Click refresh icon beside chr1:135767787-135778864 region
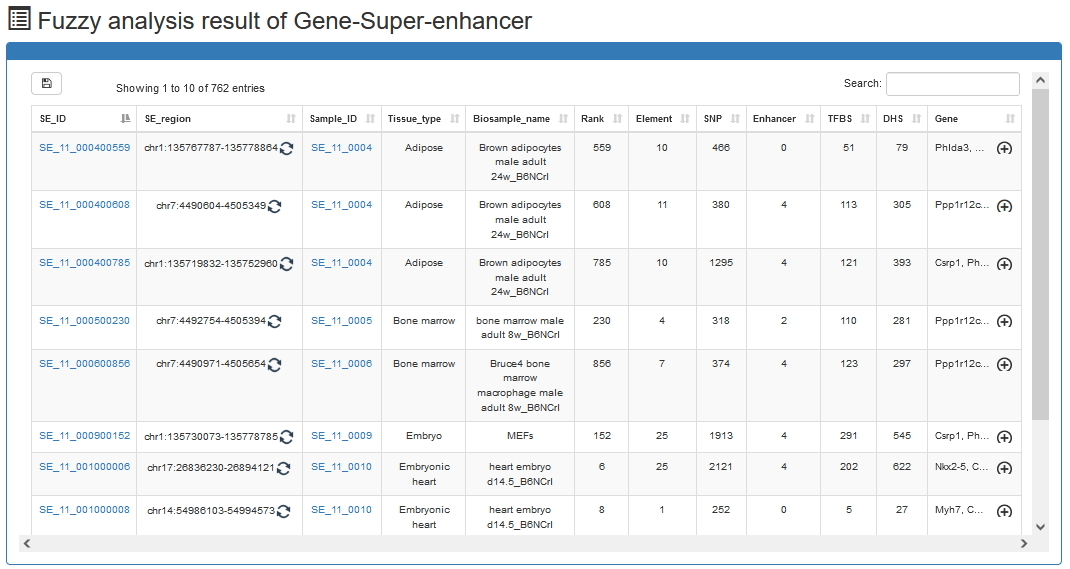Viewport: 1070px width, 569px height. pos(287,148)
